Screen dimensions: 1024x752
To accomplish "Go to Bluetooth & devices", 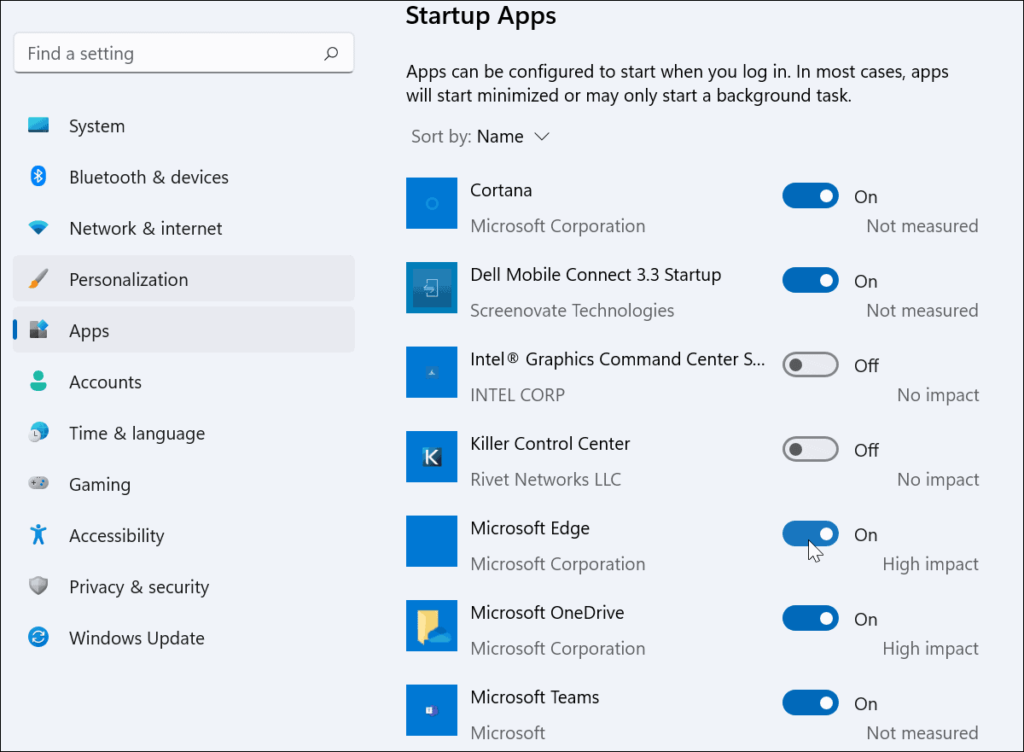I will pos(184,177).
